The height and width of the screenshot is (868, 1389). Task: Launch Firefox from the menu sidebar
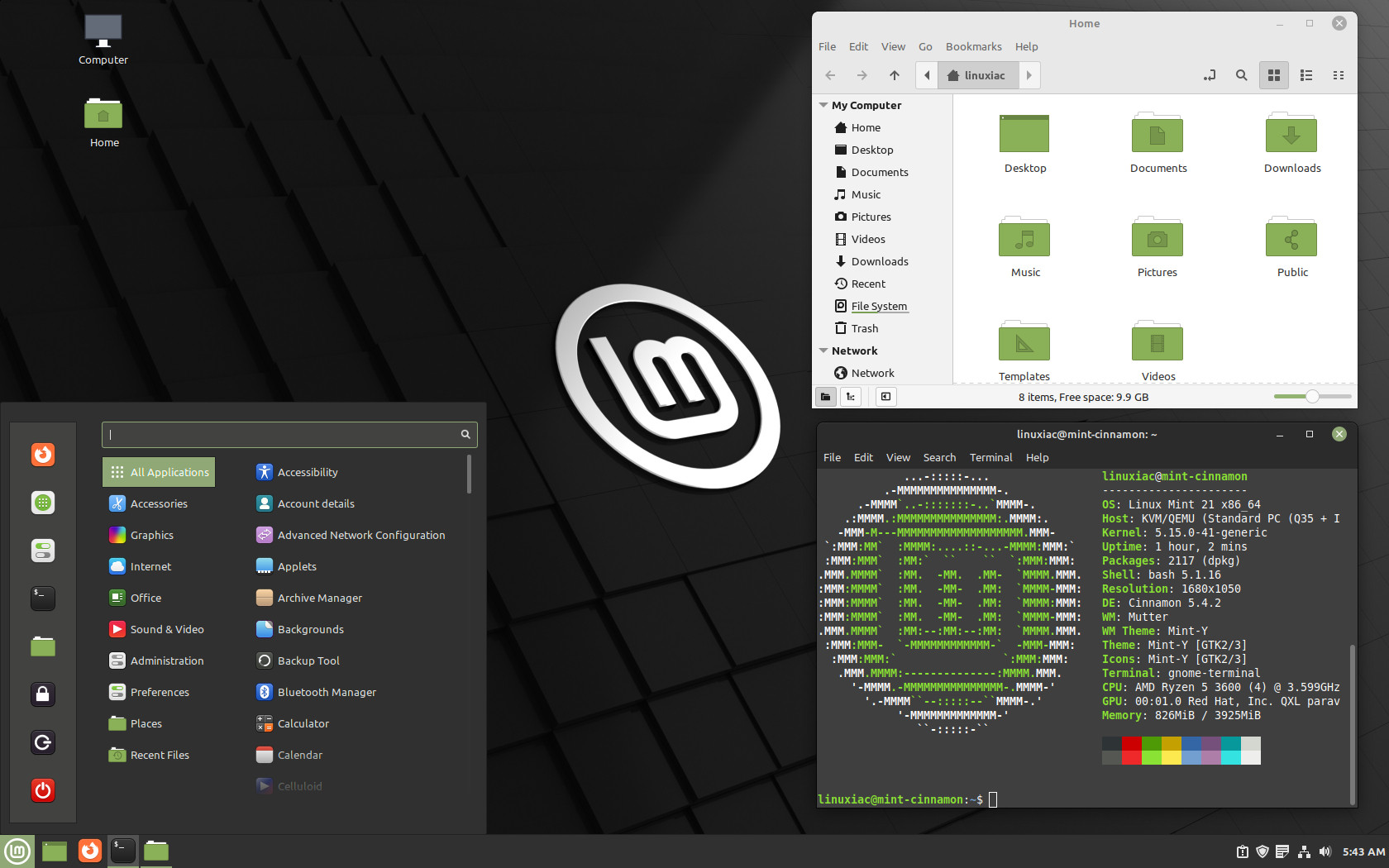(42, 455)
